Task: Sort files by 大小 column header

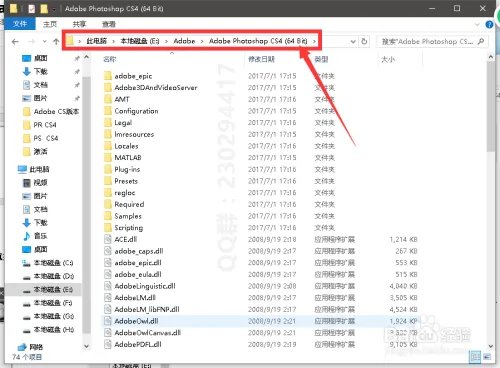Action: [388, 59]
